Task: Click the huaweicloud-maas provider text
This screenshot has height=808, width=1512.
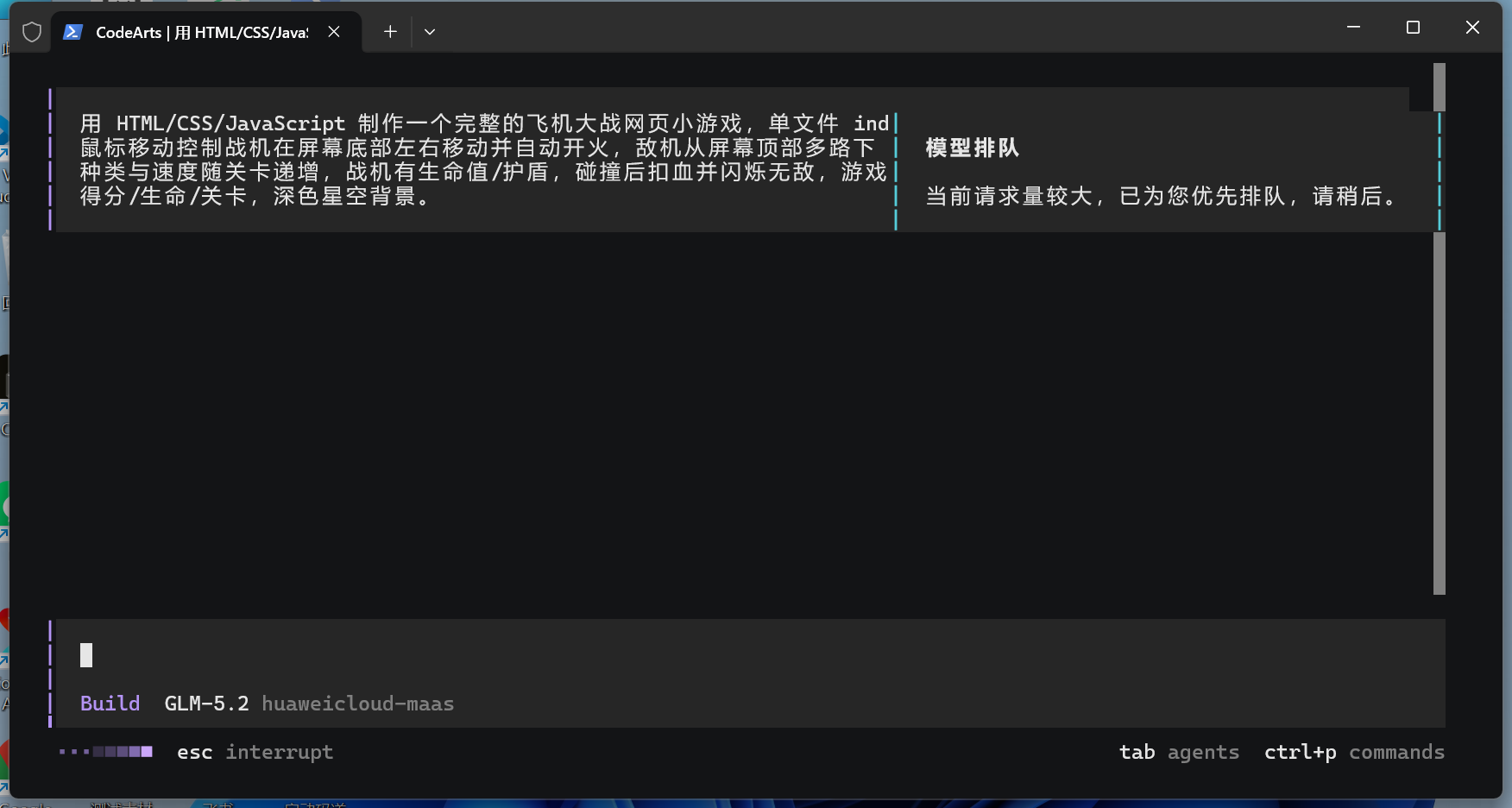Action: [358, 704]
